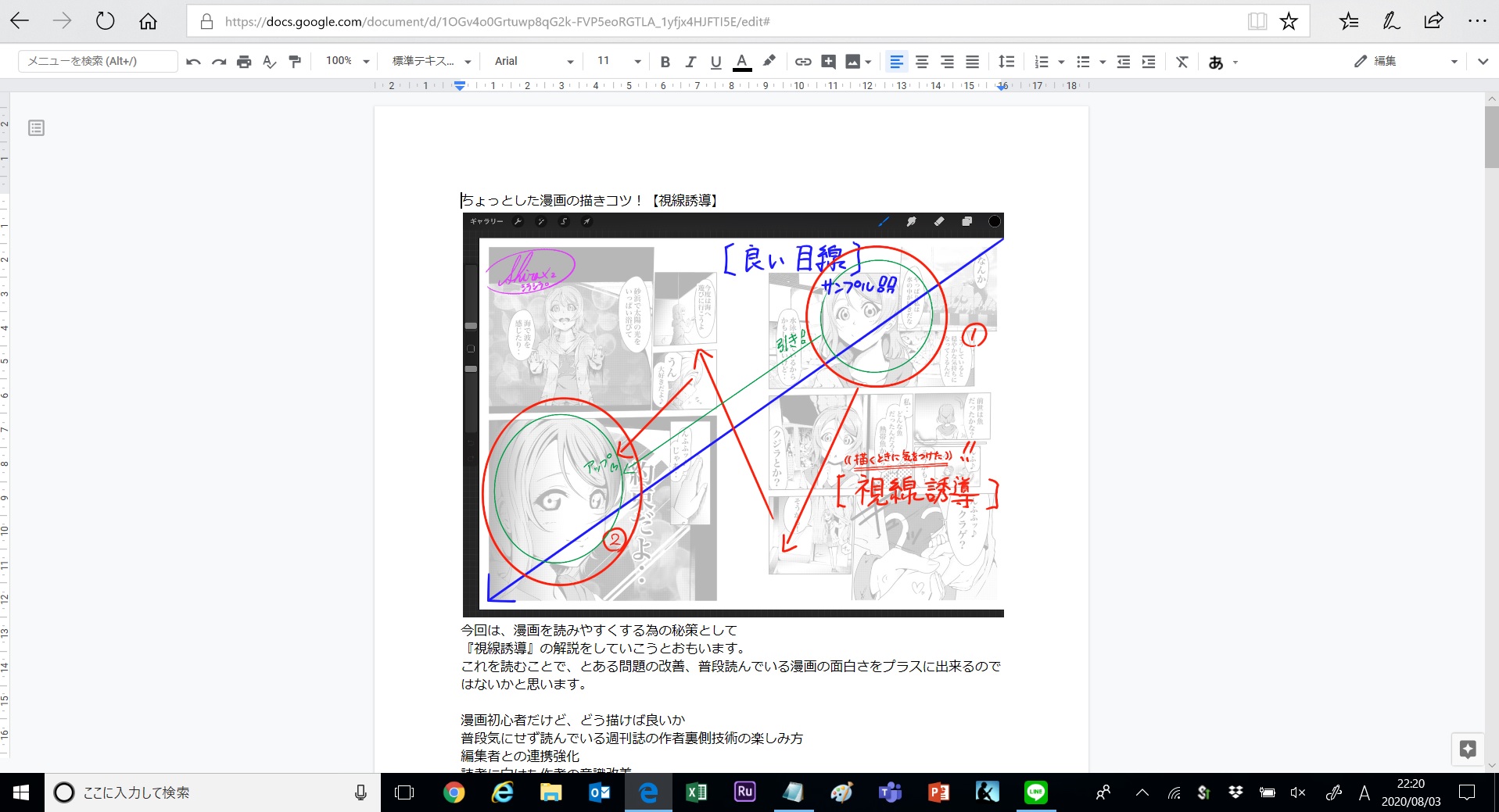Refresh the browser page
Screen dimensions: 1499x812
click(105, 21)
